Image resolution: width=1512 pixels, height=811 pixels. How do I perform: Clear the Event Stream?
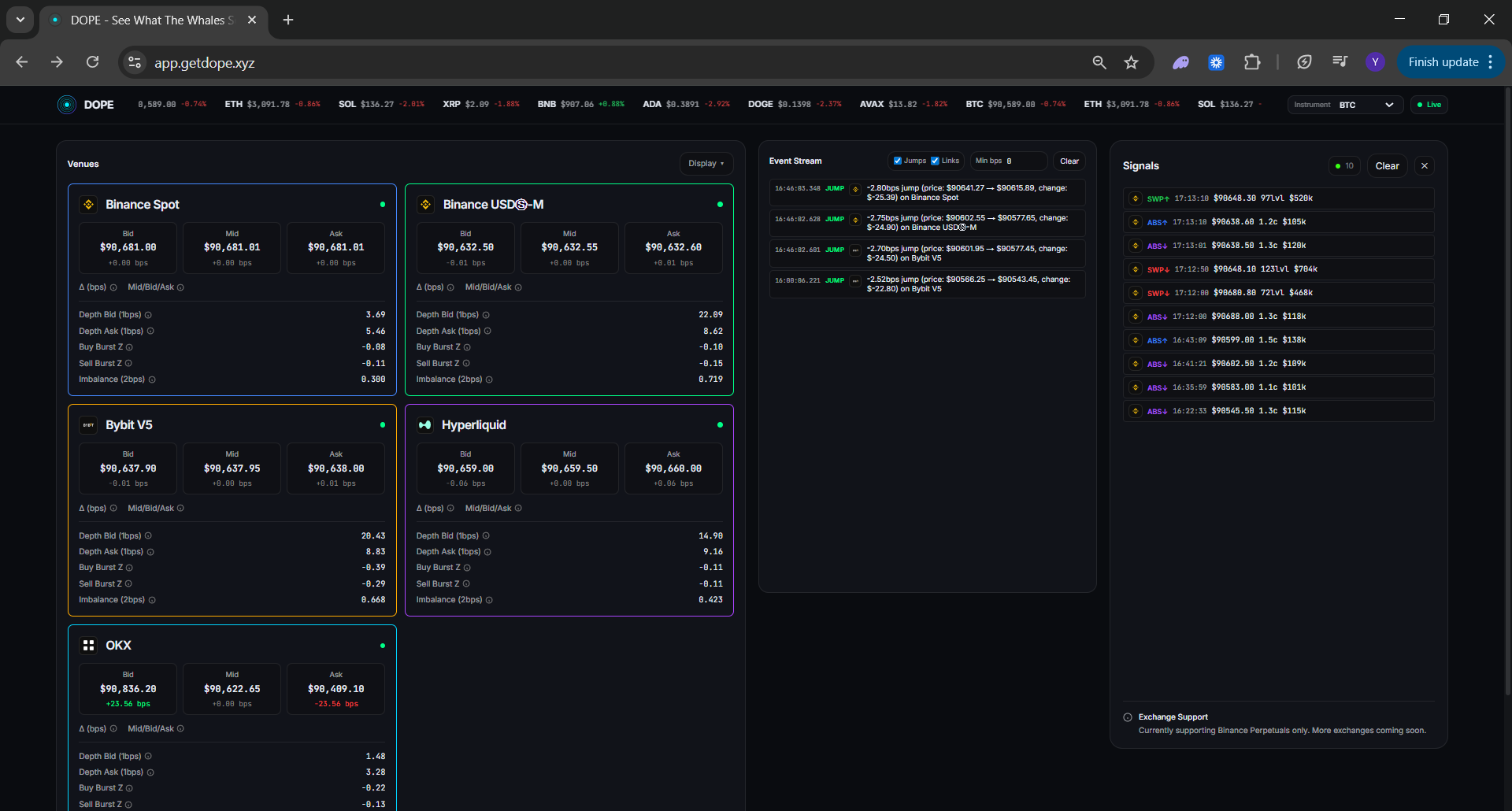pos(1069,161)
